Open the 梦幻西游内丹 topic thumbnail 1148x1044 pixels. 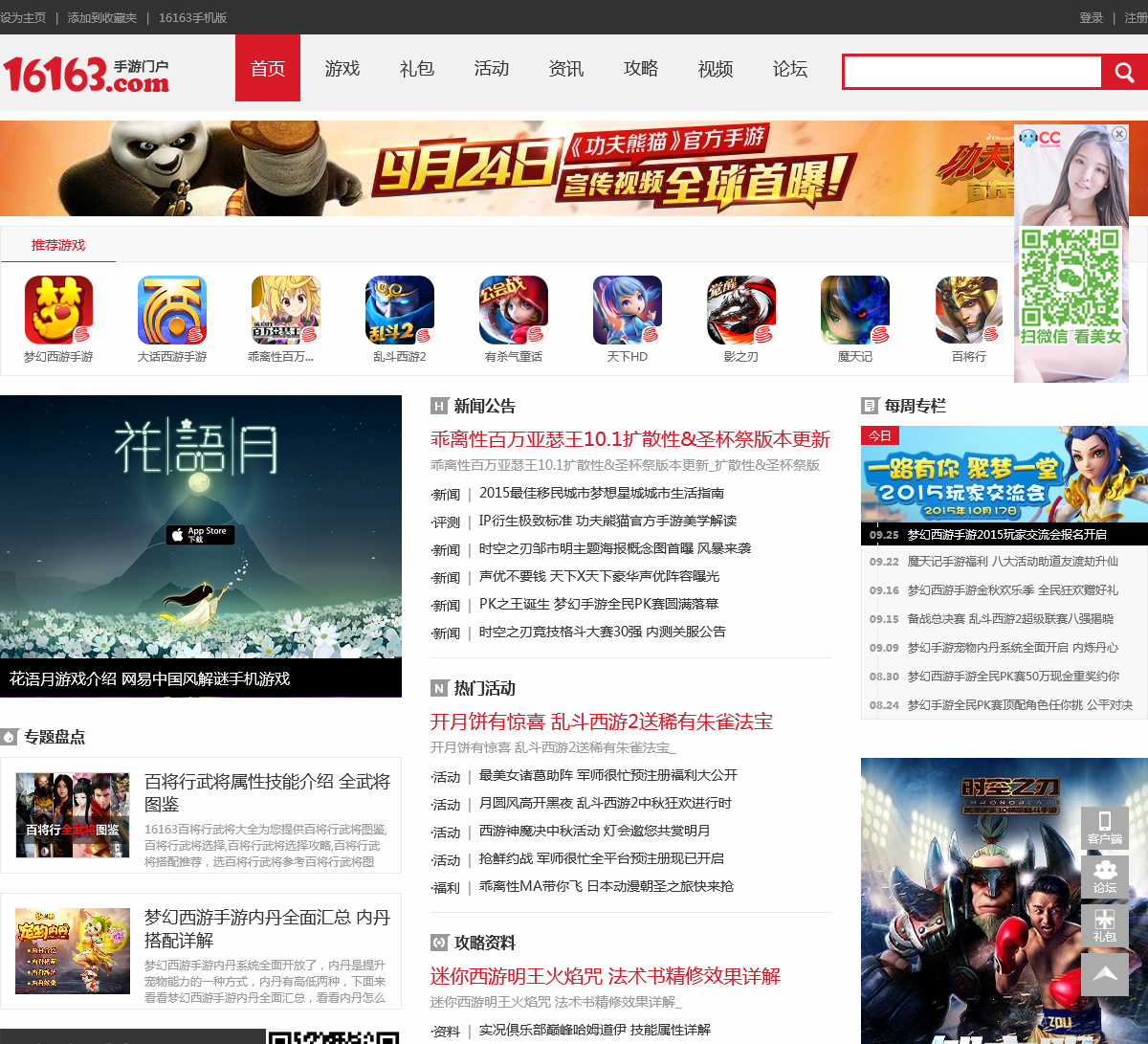(x=73, y=951)
